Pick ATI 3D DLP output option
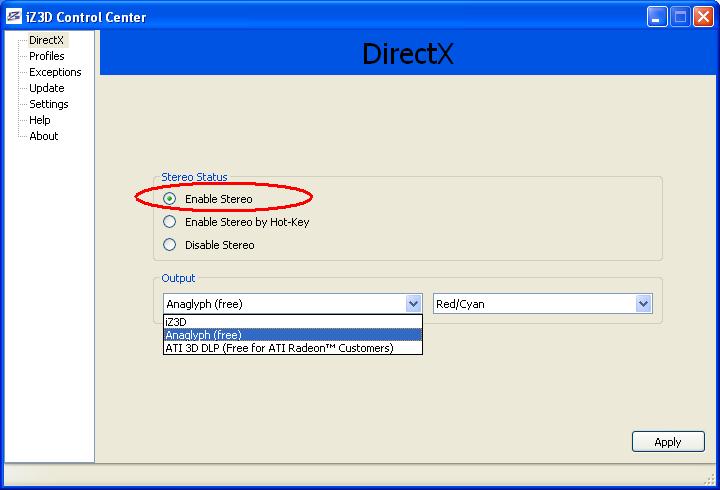The image size is (720, 490). 292,348
